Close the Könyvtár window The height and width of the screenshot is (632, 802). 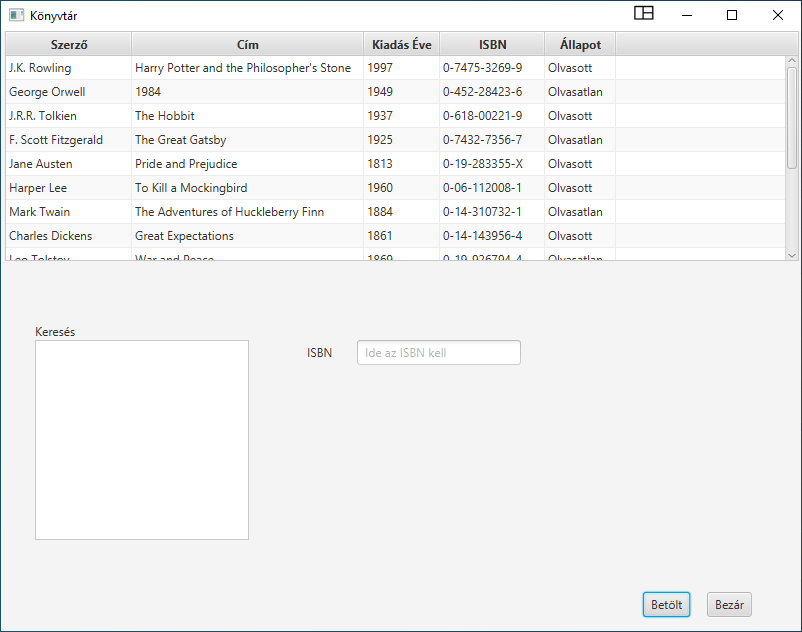[x=778, y=15]
